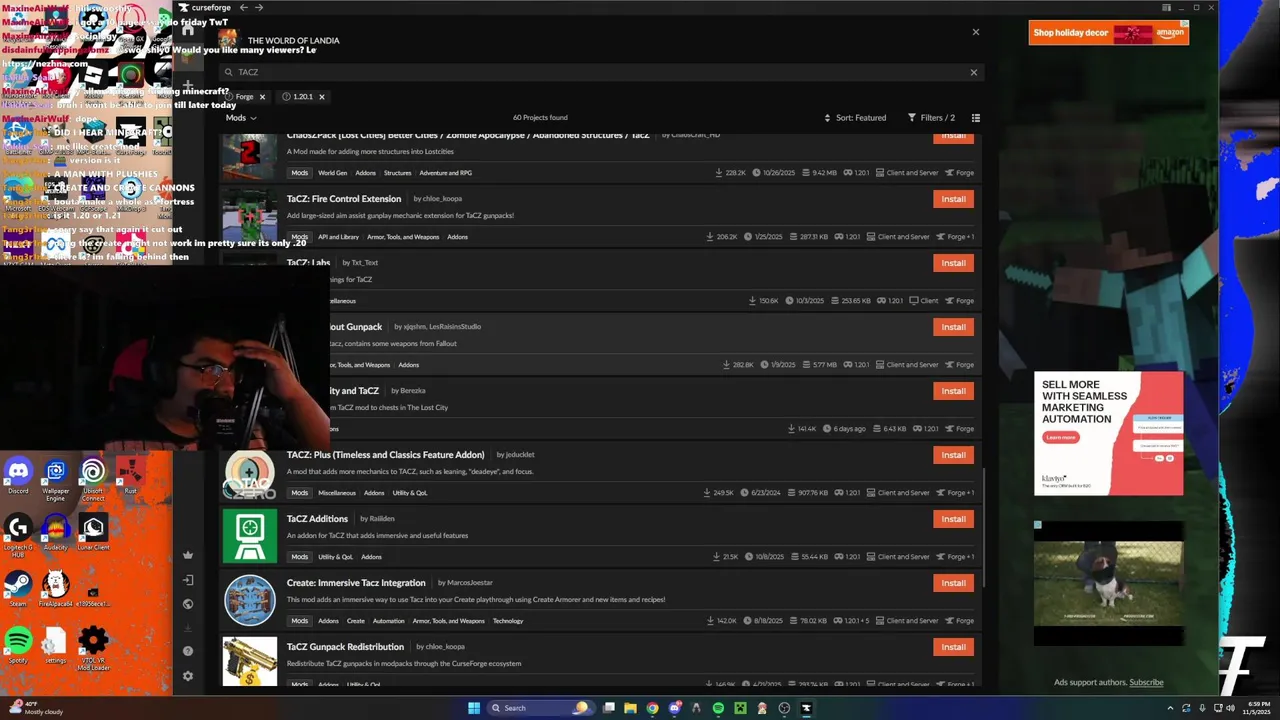Open author MarcosJoestar profile link
1280x720 pixels.
pyautogui.click(x=469, y=583)
